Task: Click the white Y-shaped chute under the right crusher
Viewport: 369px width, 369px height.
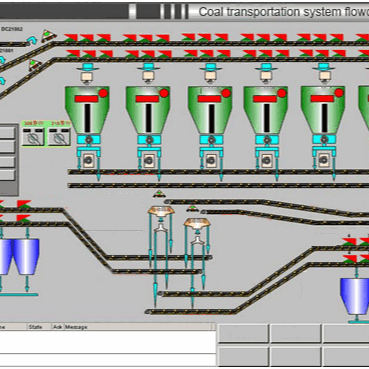Action: (x=197, y=240)
